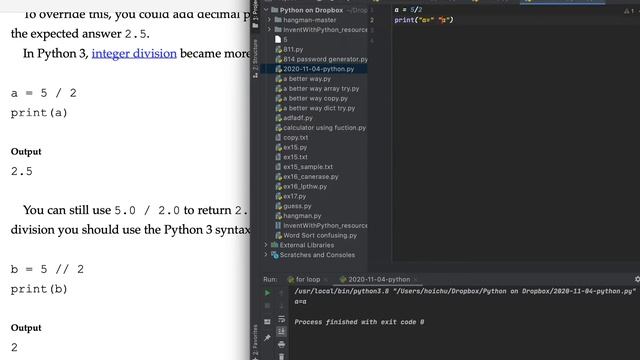640x360 pixels.
Task: Click 'External Libraries' label in tree
Action: tap(307, 245)
